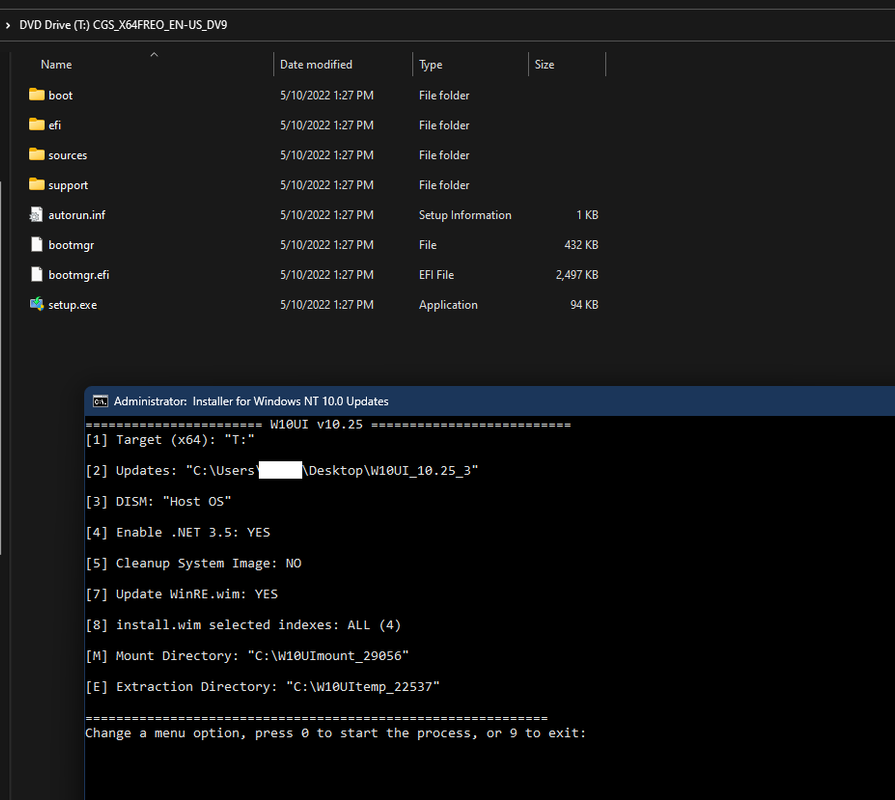Click the W10UI v10.25 header line
Viewport: 895px width, 800px height.
coord(328,425)
